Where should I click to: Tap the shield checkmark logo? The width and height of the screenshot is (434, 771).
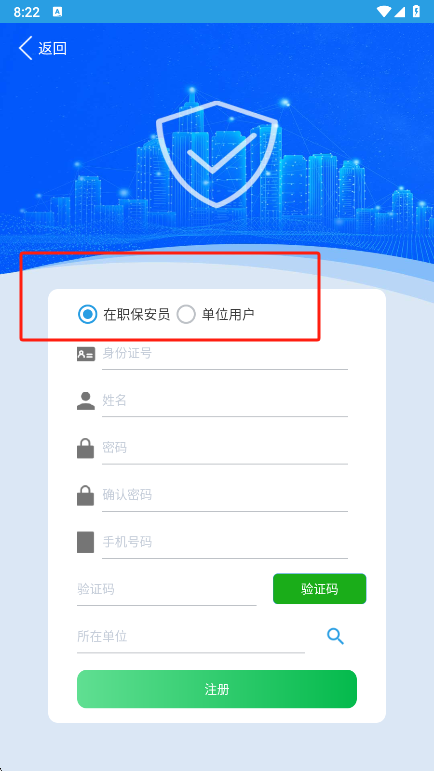point(217,154)
